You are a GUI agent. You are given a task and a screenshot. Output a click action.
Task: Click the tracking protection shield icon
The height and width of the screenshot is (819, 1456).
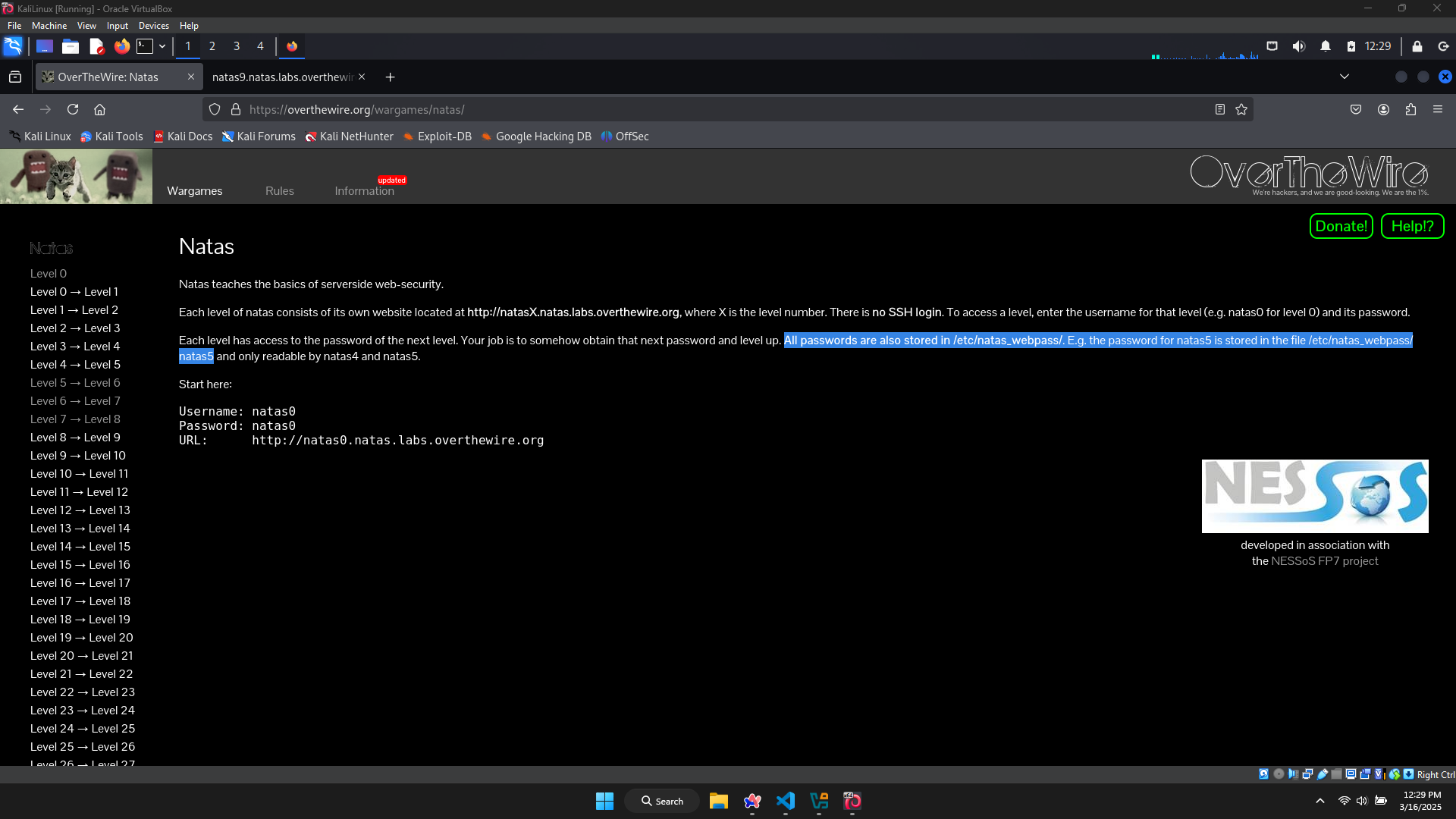coord(215,109)
